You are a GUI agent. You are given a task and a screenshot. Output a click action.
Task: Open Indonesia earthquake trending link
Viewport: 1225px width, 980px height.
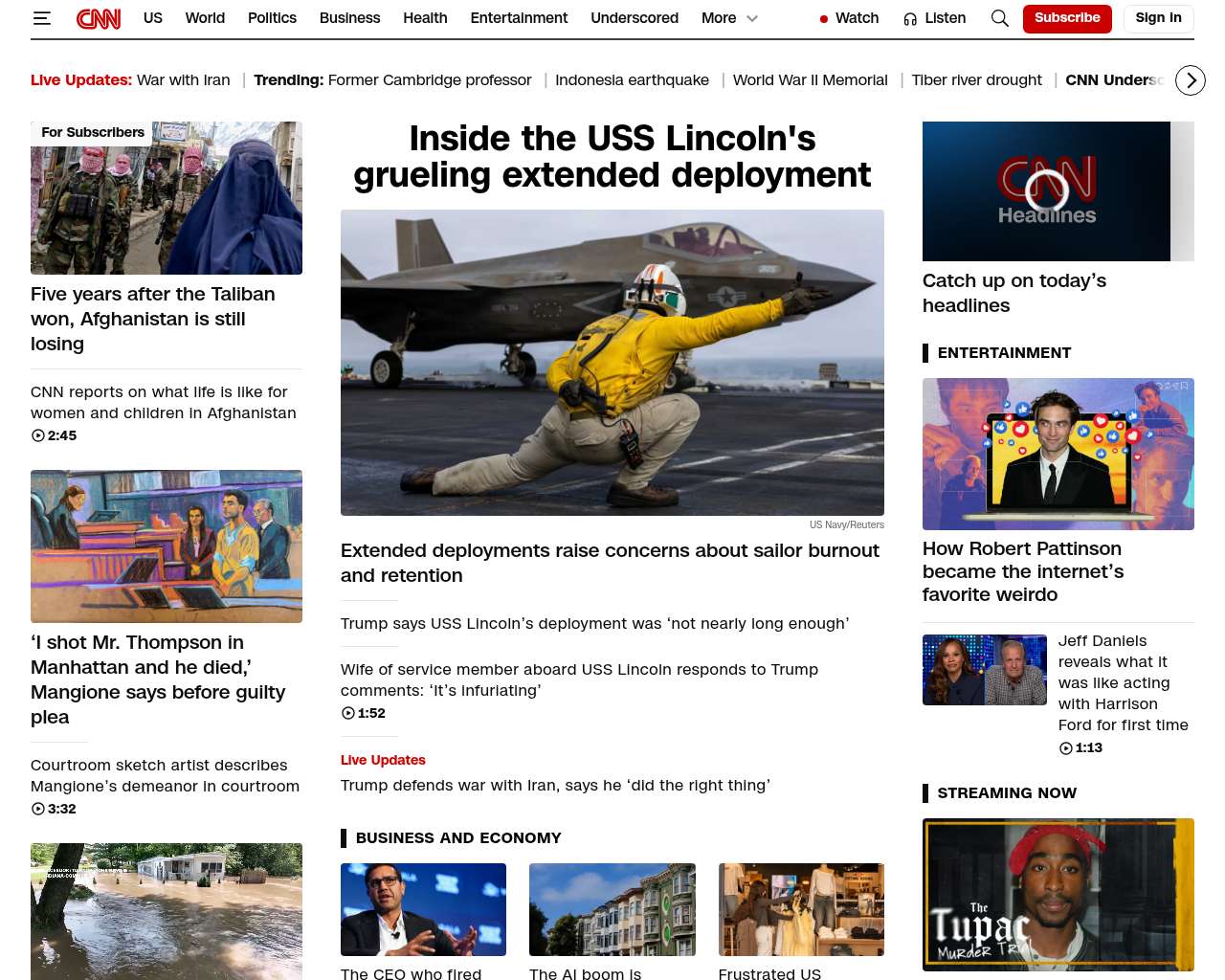click(632, 80)
